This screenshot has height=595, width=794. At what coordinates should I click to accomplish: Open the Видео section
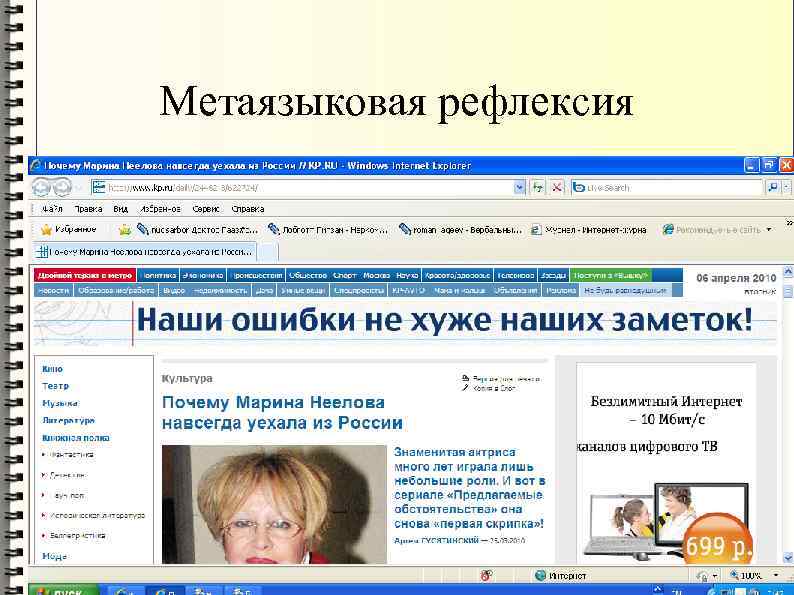coord(174,291)
